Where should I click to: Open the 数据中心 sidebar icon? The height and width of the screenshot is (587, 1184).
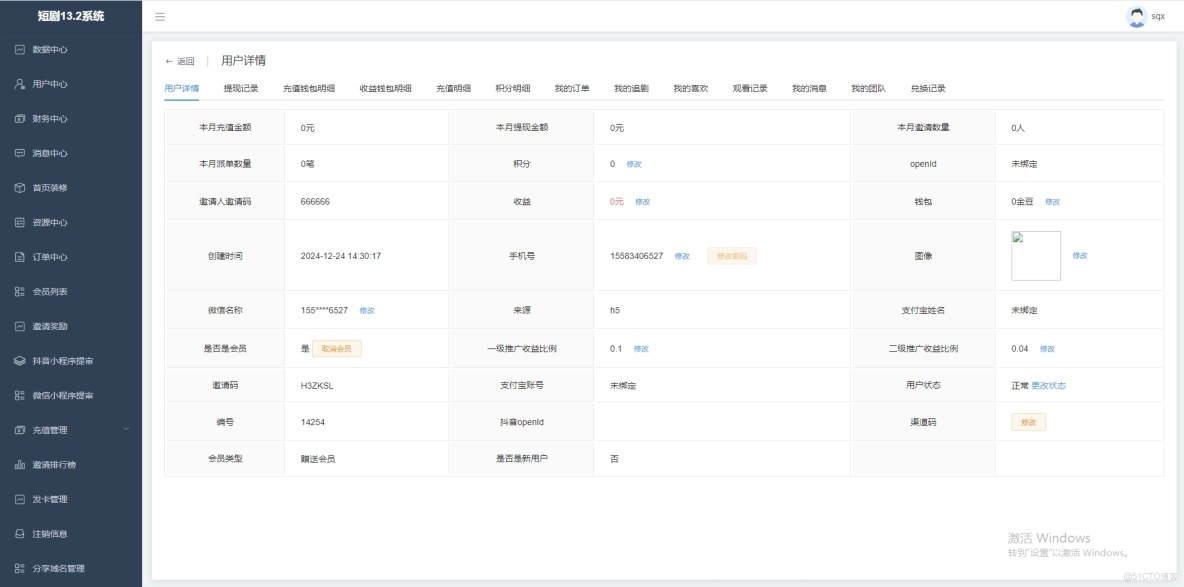pyautogui.click(x=51, y=48)
